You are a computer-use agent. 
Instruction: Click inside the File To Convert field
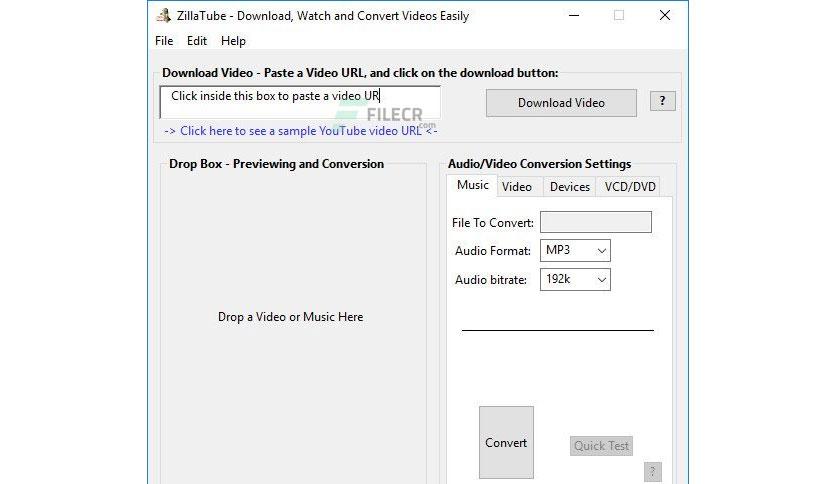pyautogui.click(x=596, y=222)
